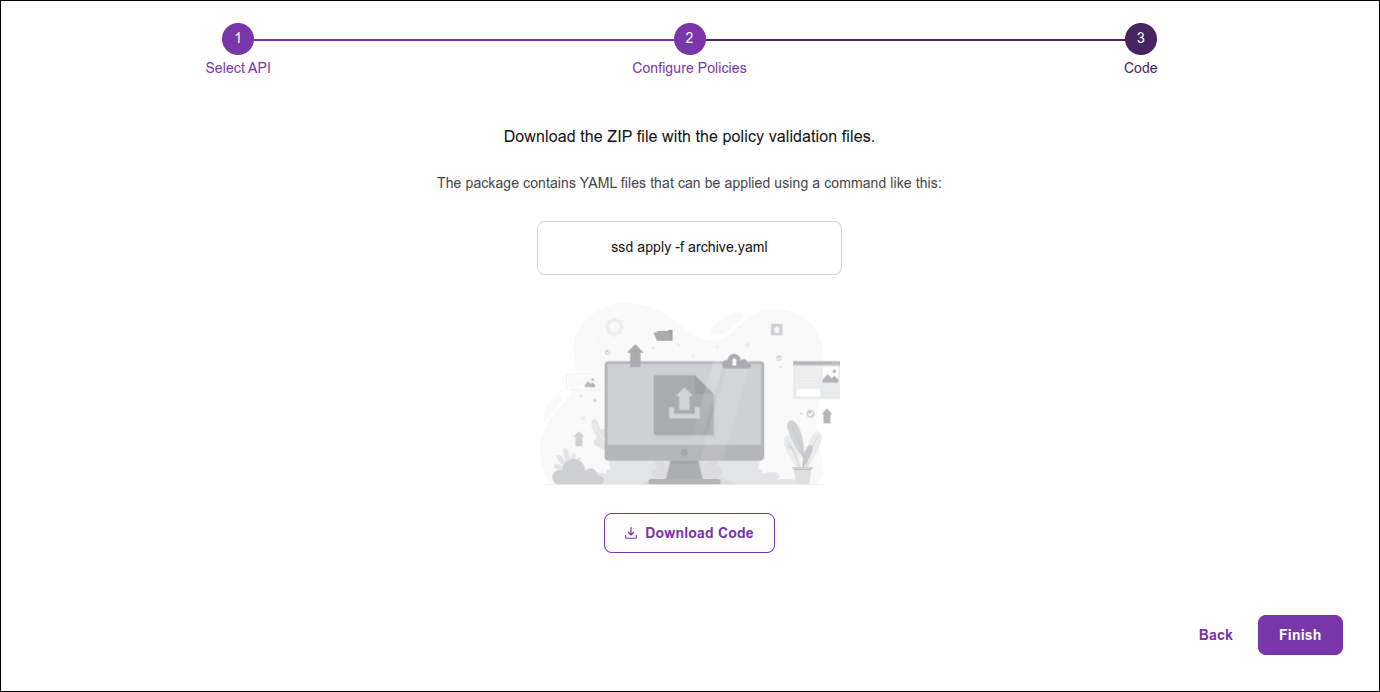Screen dimensions: 1380x692
Task: Click the progress line between steps 2 and 3
Action: point(915,38)
